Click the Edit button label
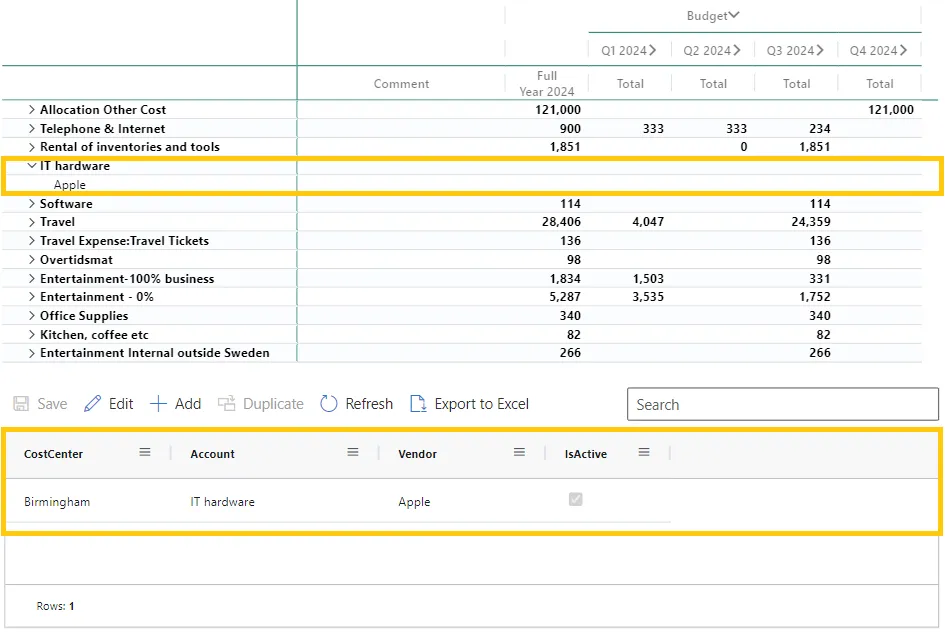 121,404
